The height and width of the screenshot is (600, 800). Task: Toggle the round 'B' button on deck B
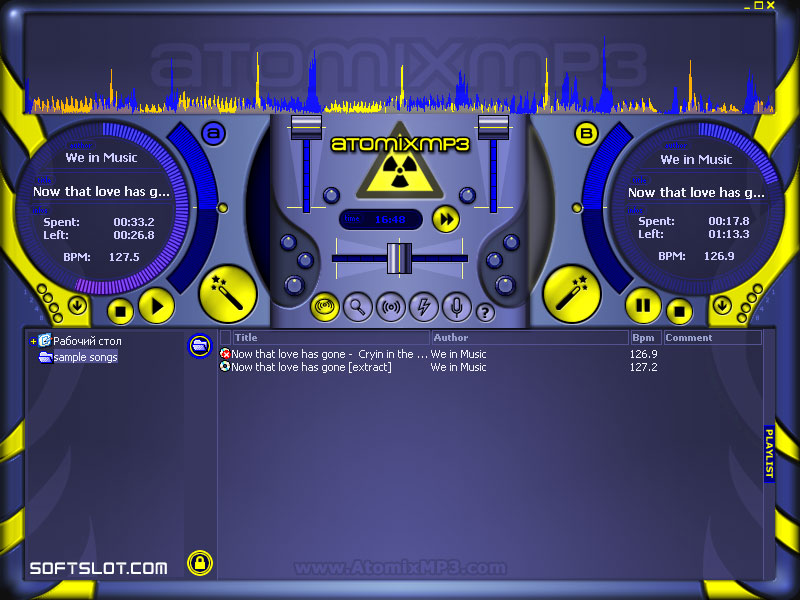tap(586, 134)
